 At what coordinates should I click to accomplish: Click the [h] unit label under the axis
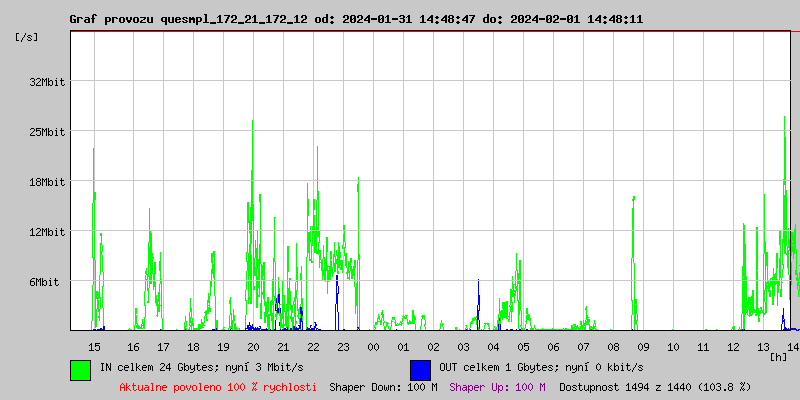point(779,356)
